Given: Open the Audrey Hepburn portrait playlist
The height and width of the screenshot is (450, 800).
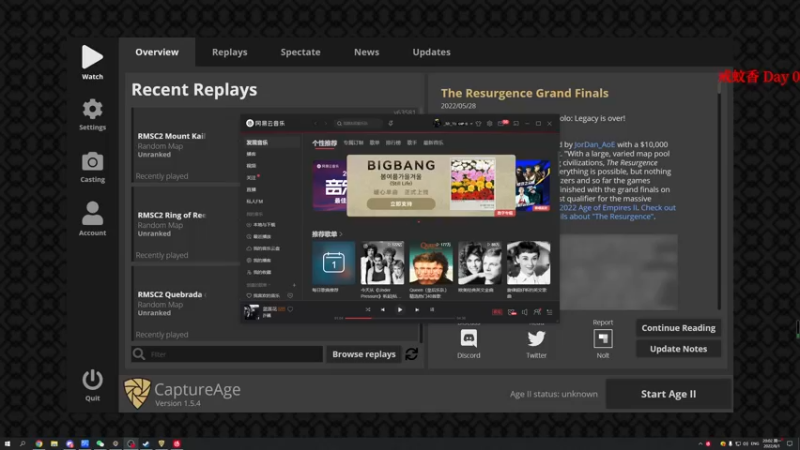Looking at the screenshot, I should (529, 263).
